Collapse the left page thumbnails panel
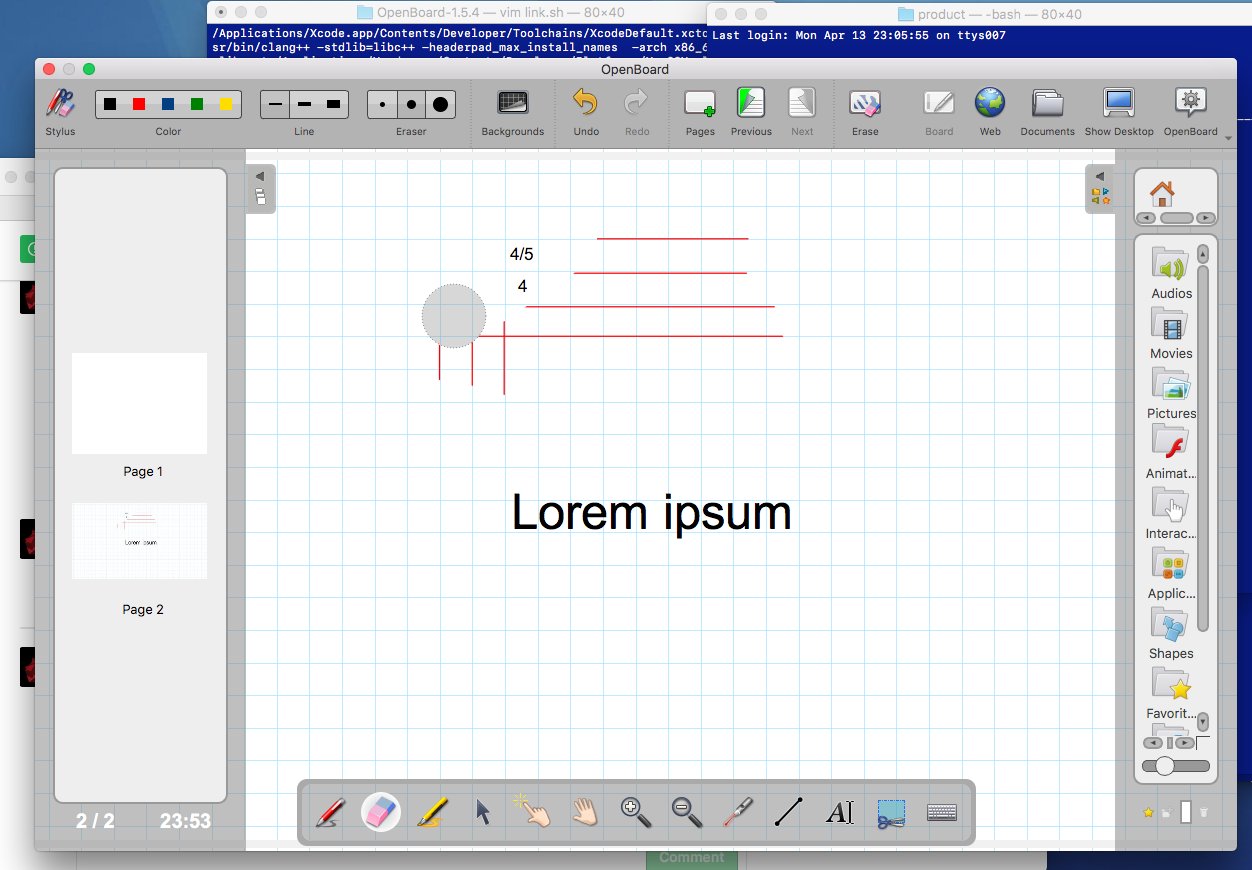The width and height of the screenshot is (1252, 870). click(x=260, y=188)
